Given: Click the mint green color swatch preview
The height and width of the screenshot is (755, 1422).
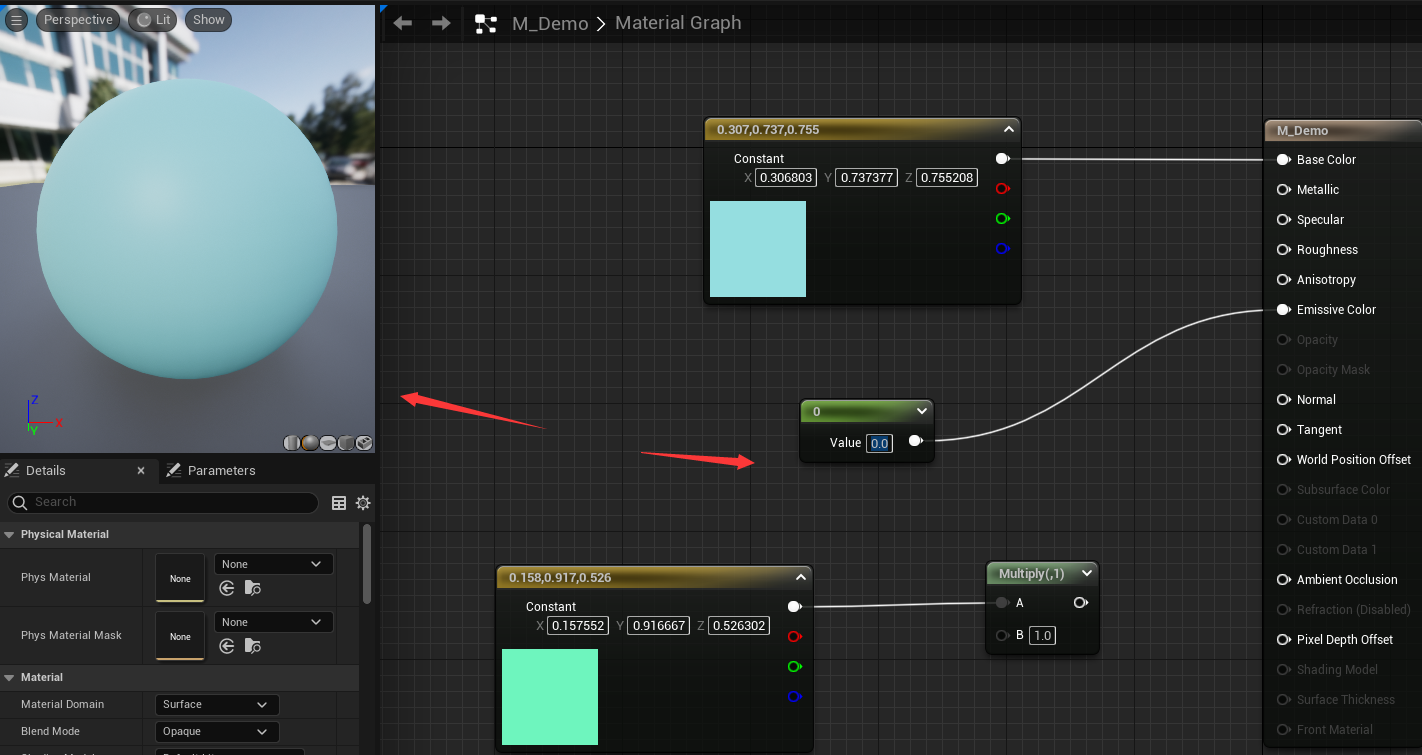Looking at the screenshot, I should [x=550, y=697].
